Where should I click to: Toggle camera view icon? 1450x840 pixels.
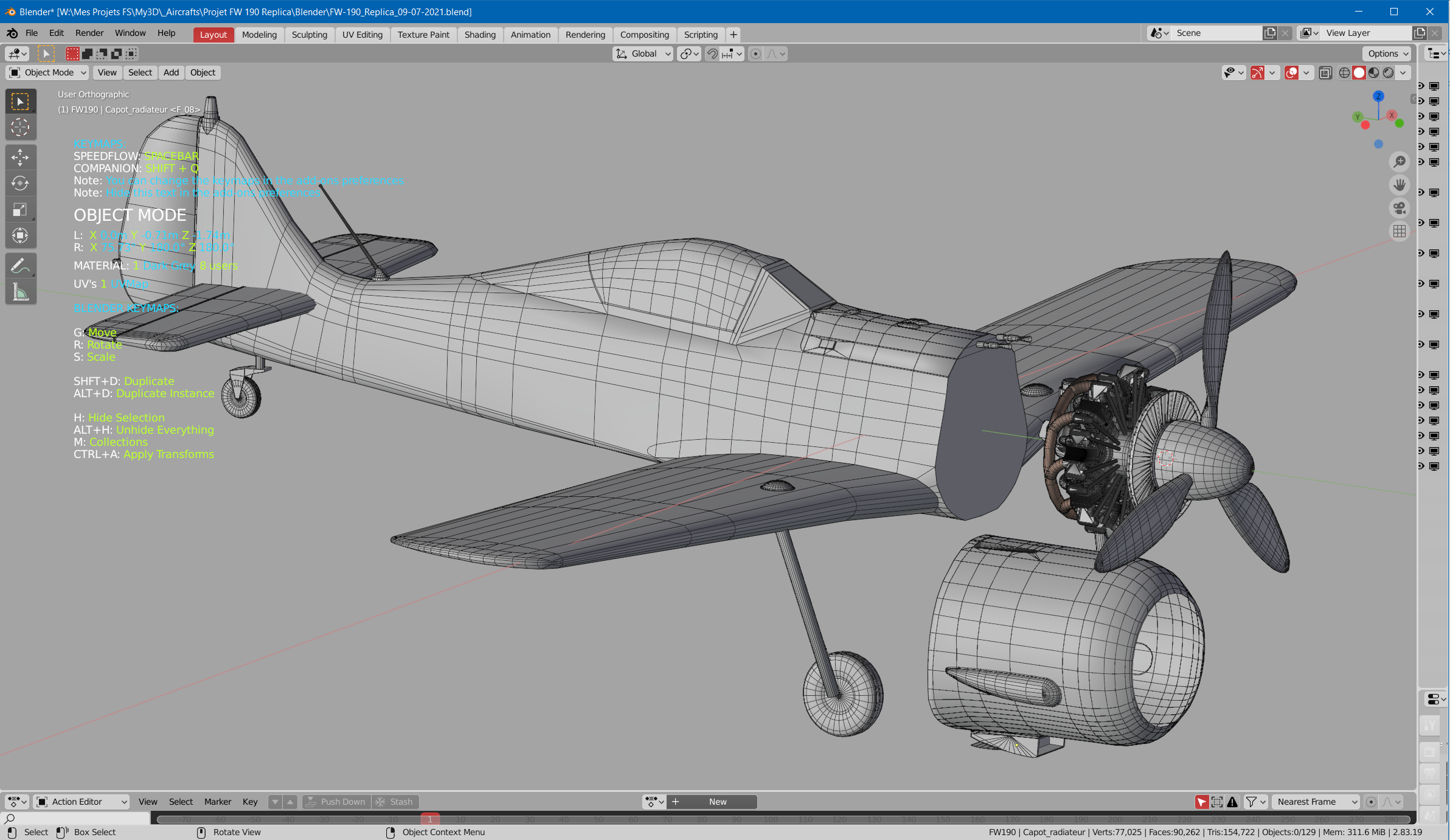pyautogui.click(x=1400, y=208)
